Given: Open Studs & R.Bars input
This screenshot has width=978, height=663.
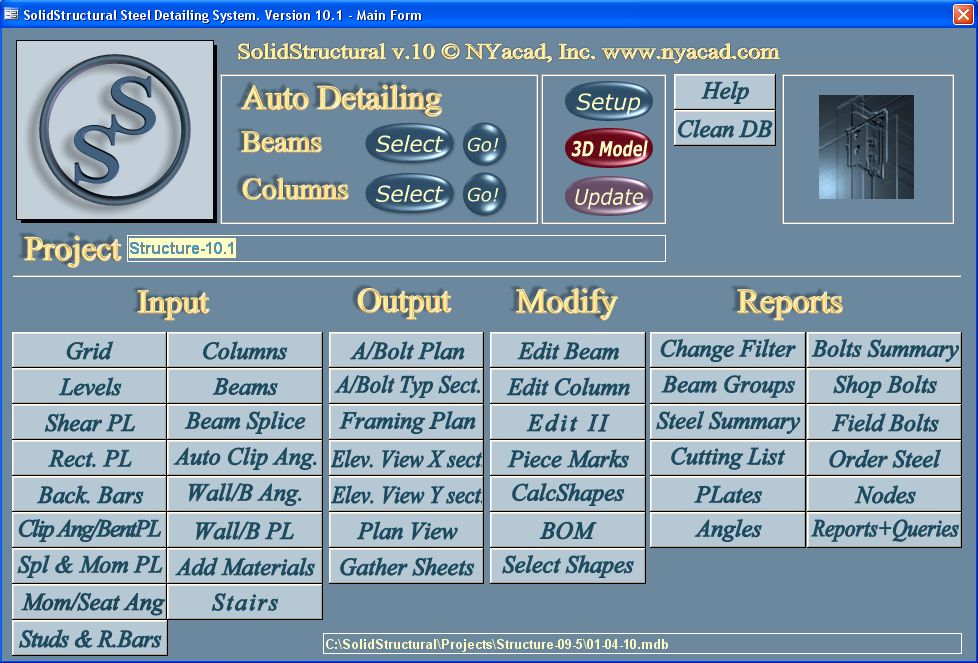Looking at the screenshot, I should (x=89, y=638).
